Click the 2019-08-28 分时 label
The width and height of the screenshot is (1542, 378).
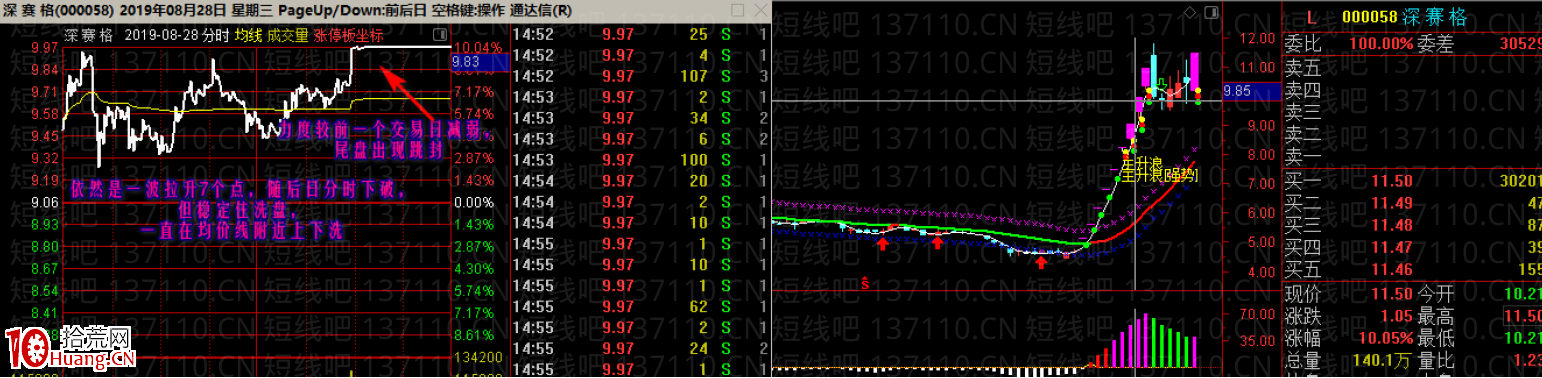177,34
